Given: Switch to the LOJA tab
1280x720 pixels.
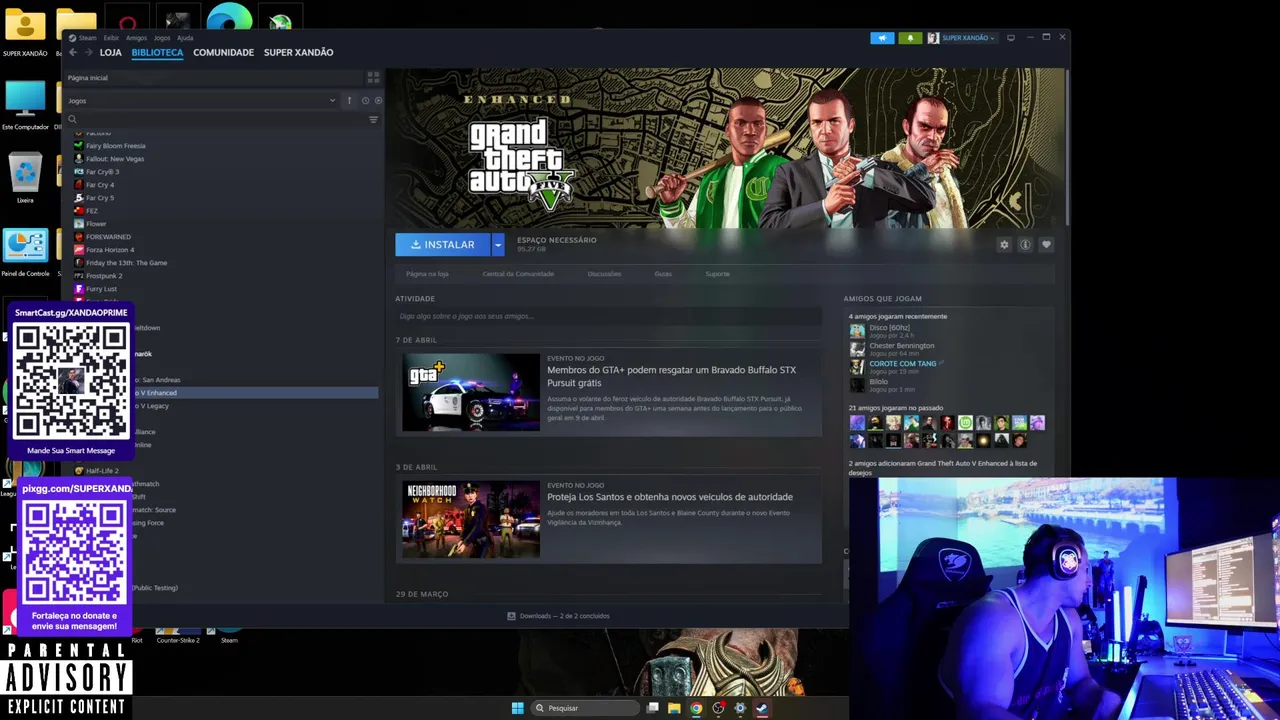Looking at the screenshot, I should tap(110, 52).
